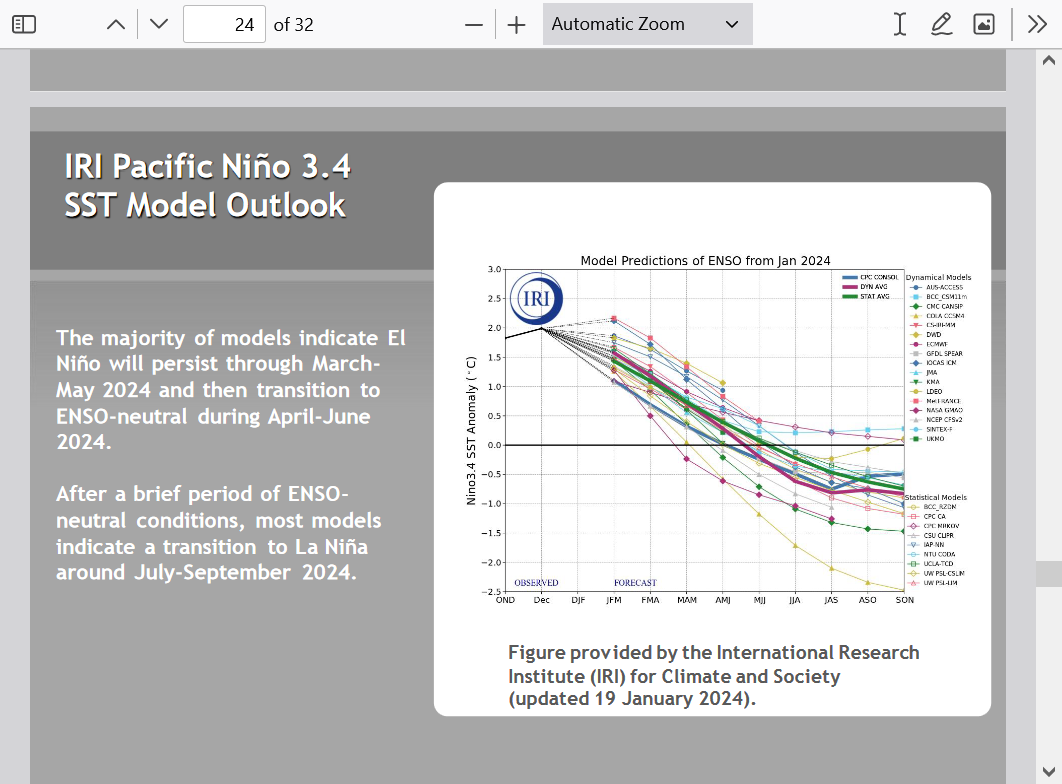This screenshot has height=784, width=1062.
Task: Go to the previous page
Action: (116, 24)
